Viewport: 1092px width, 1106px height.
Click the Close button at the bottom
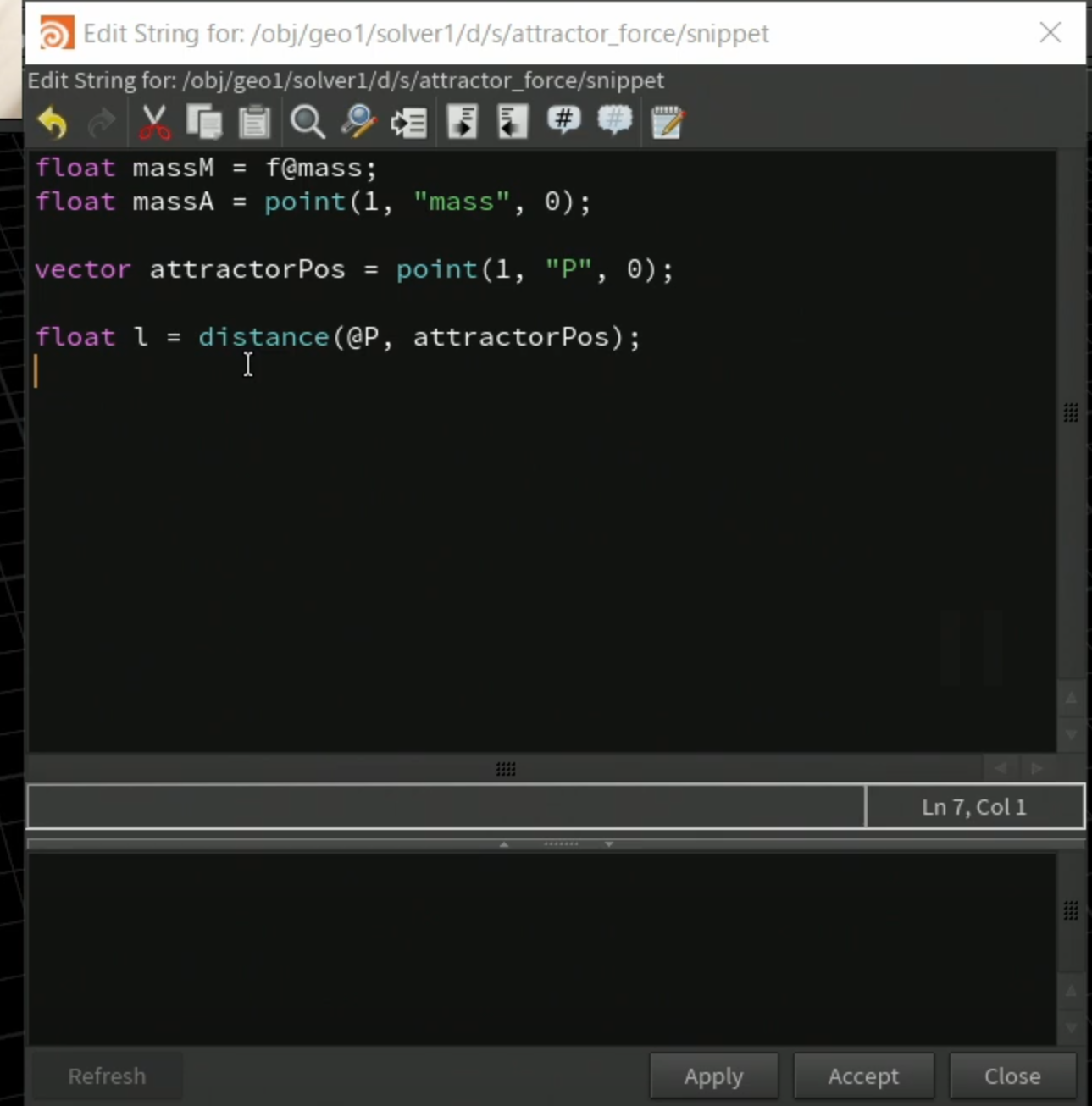click(1012, 1076)
